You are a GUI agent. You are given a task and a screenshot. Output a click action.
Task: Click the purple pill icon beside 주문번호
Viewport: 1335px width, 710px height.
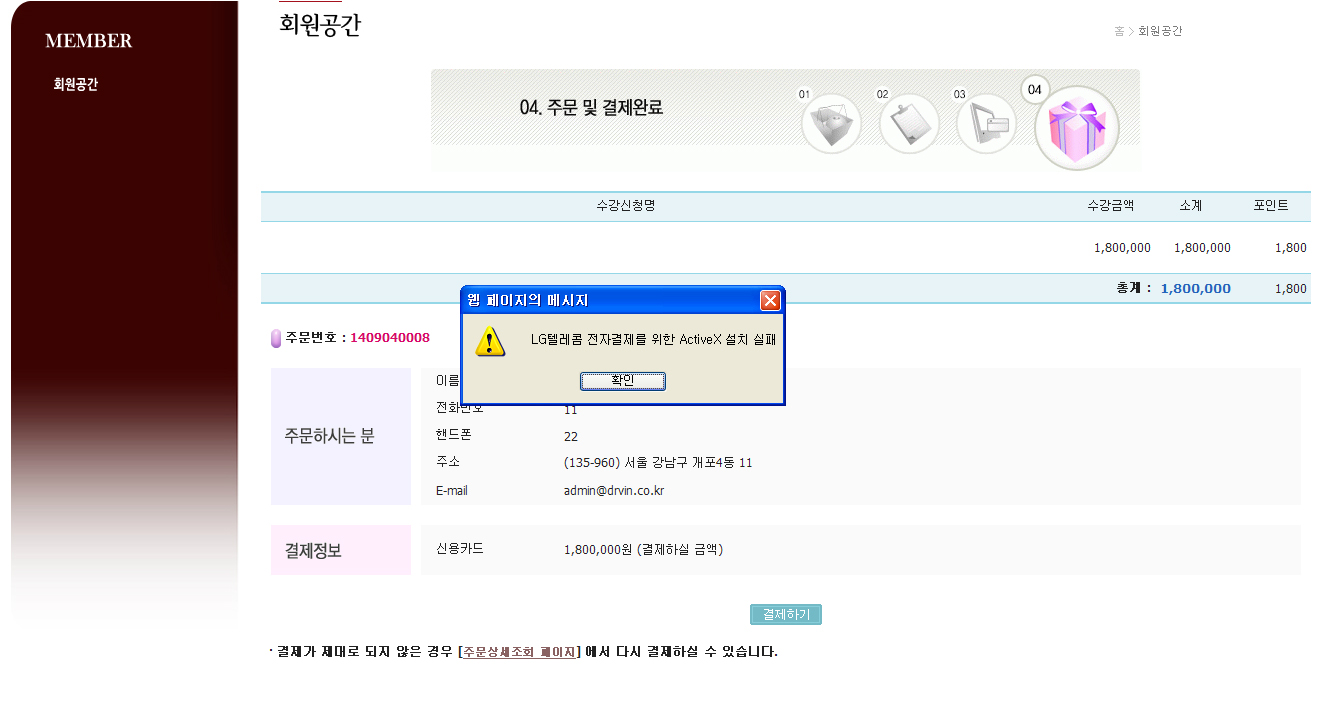coord(276,339)
